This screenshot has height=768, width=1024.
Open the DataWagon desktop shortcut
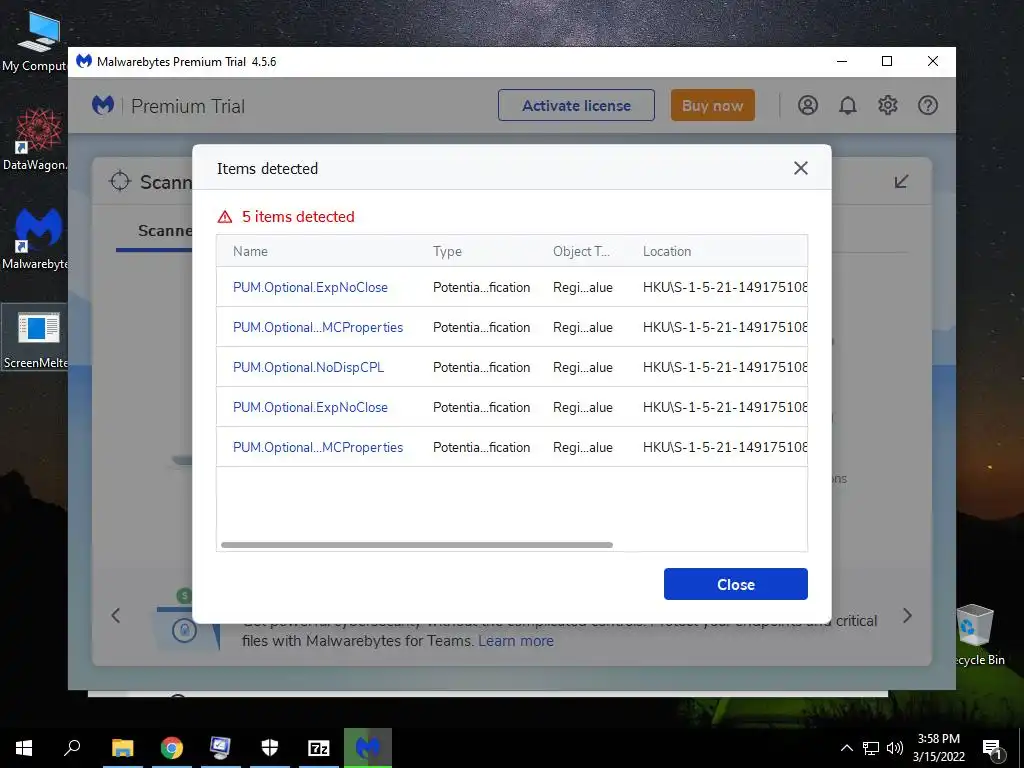click(x=37, y=140)
